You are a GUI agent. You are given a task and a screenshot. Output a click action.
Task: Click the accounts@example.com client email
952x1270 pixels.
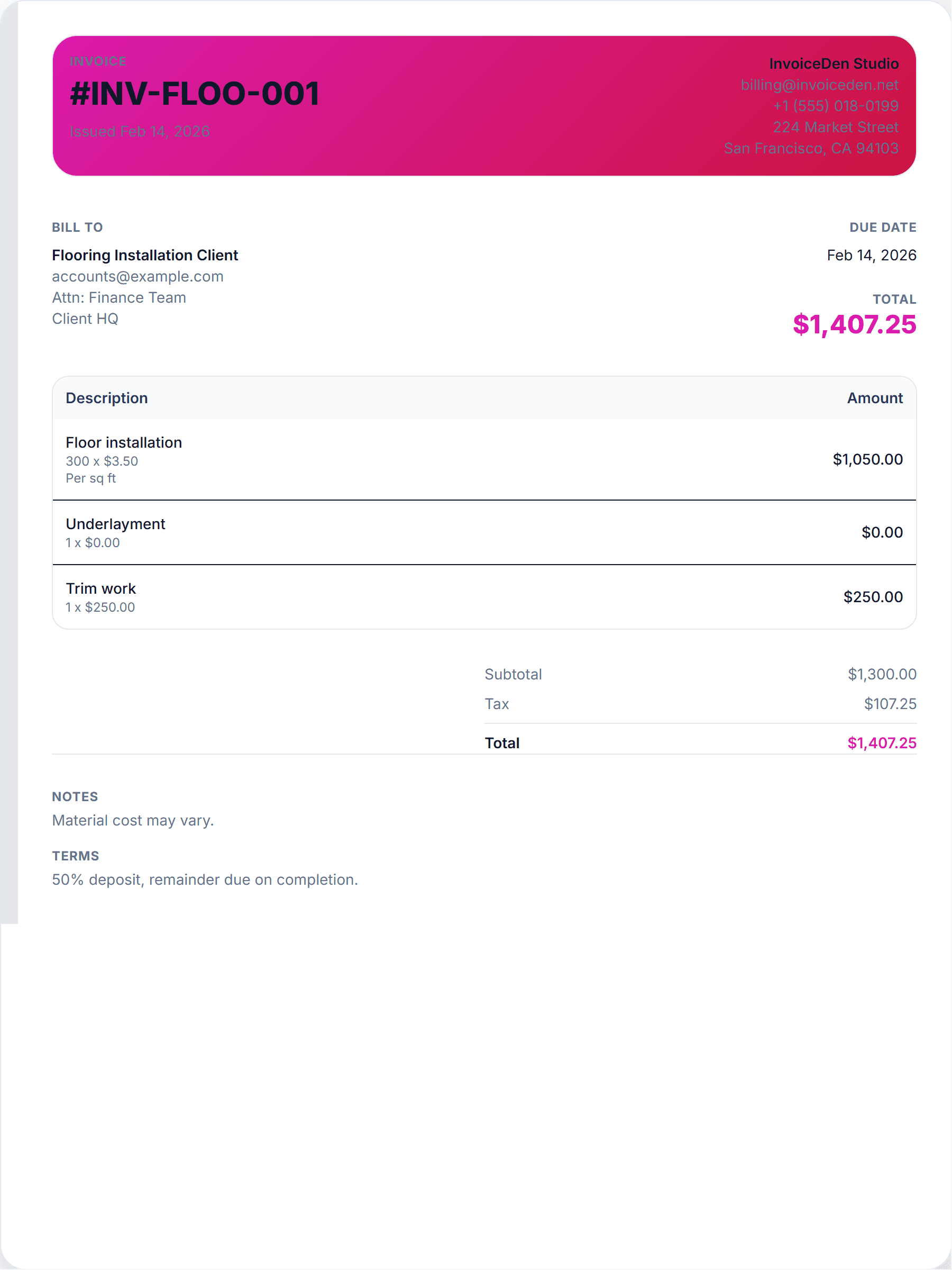coord(138,276)
